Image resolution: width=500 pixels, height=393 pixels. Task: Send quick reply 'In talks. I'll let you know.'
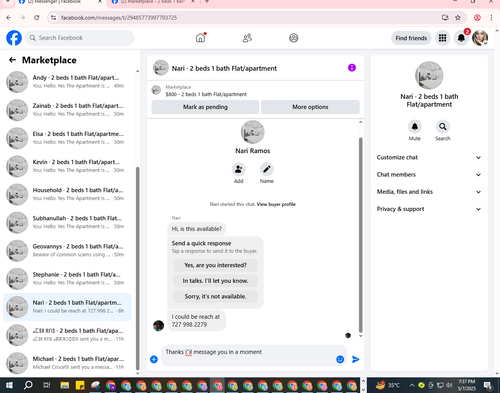pyautogui.click(x=215, y=281)
